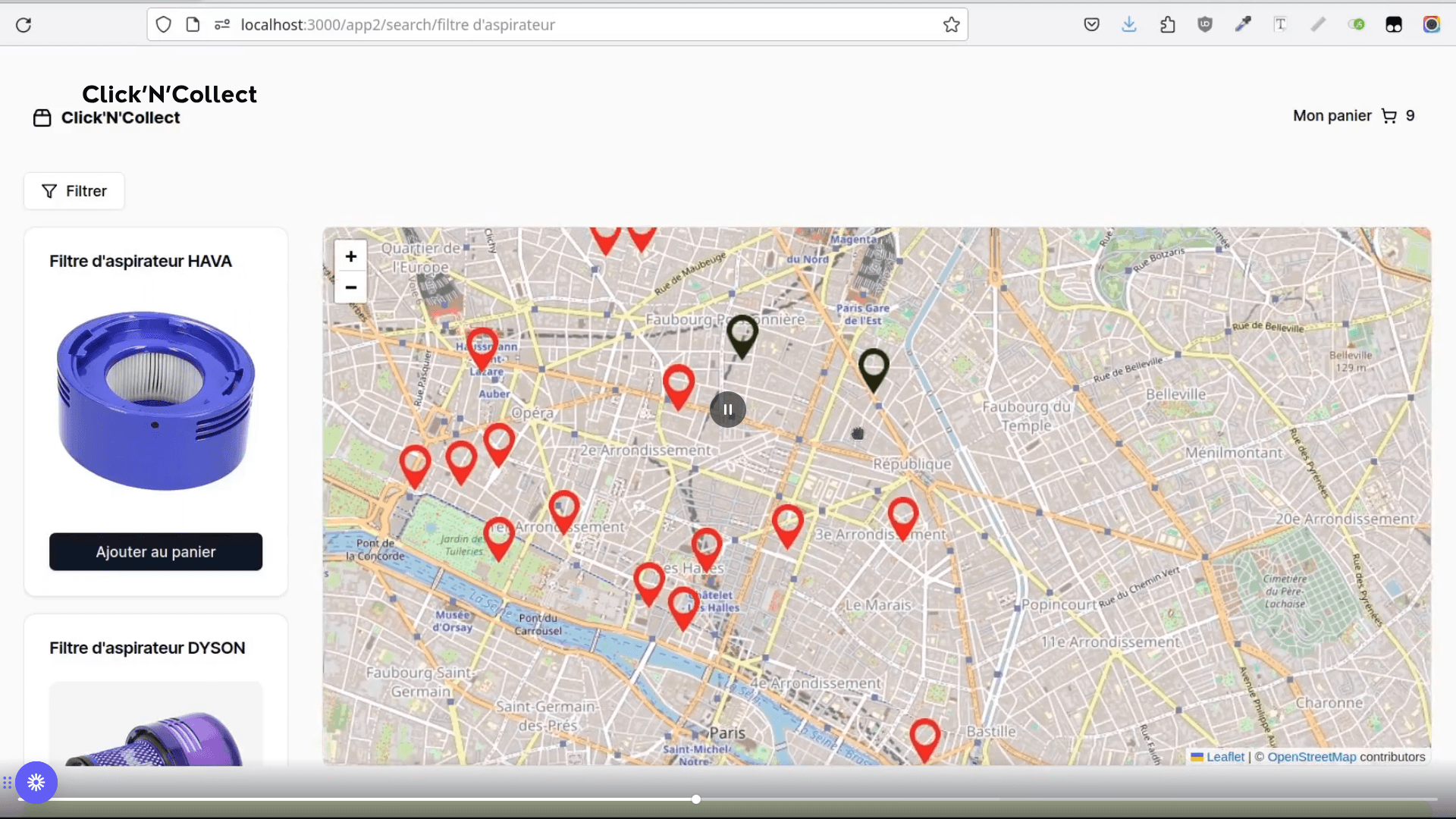The image size is (1456, 819).
Task: Select the red marker northeast of Opéra
Action: [679, 388]
